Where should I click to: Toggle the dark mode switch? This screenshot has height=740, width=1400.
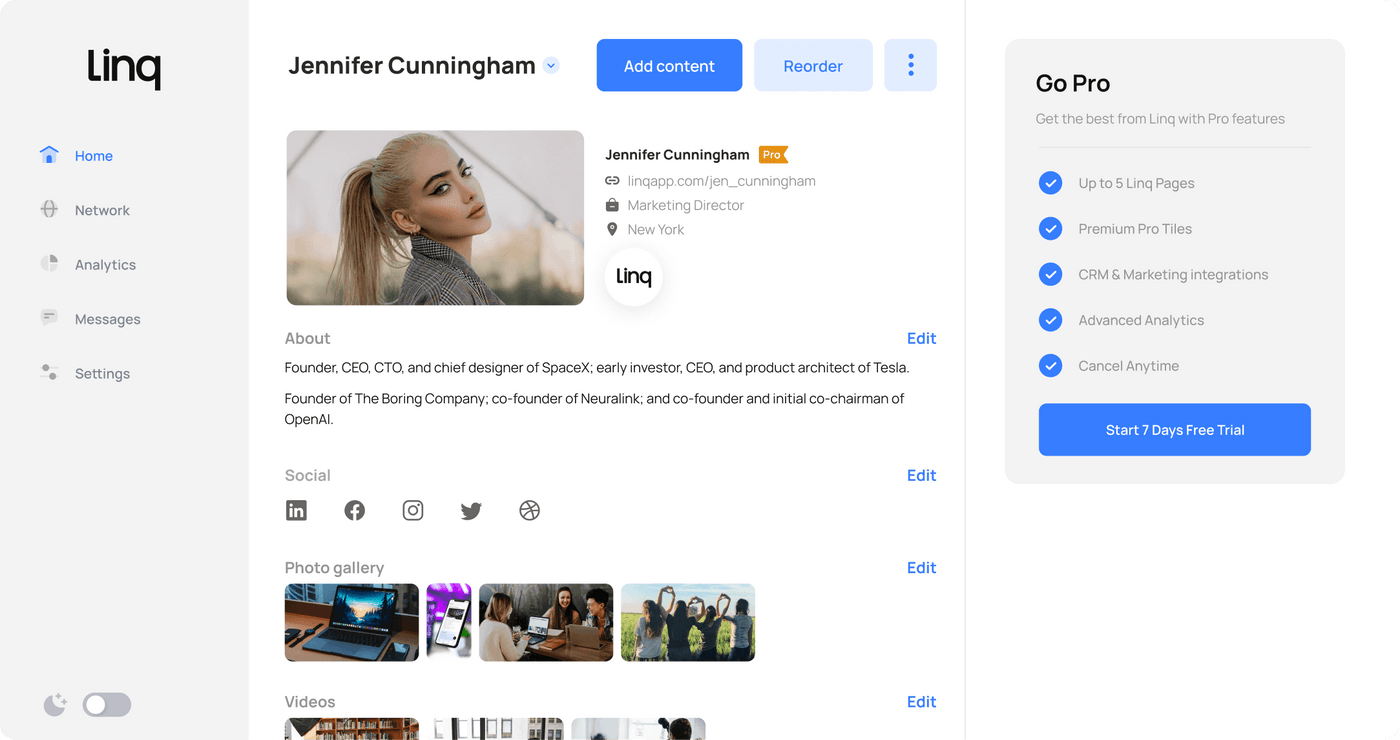[107, 705]
